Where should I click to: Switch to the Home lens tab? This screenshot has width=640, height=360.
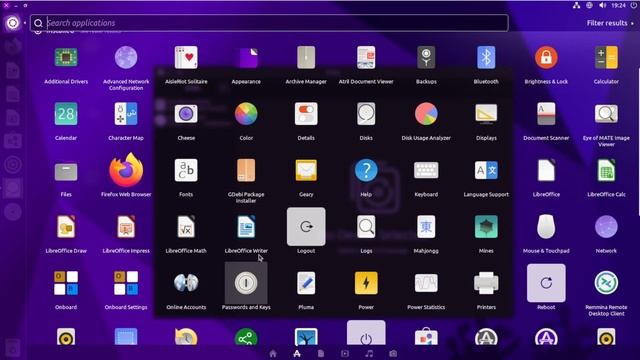(273, 353)
